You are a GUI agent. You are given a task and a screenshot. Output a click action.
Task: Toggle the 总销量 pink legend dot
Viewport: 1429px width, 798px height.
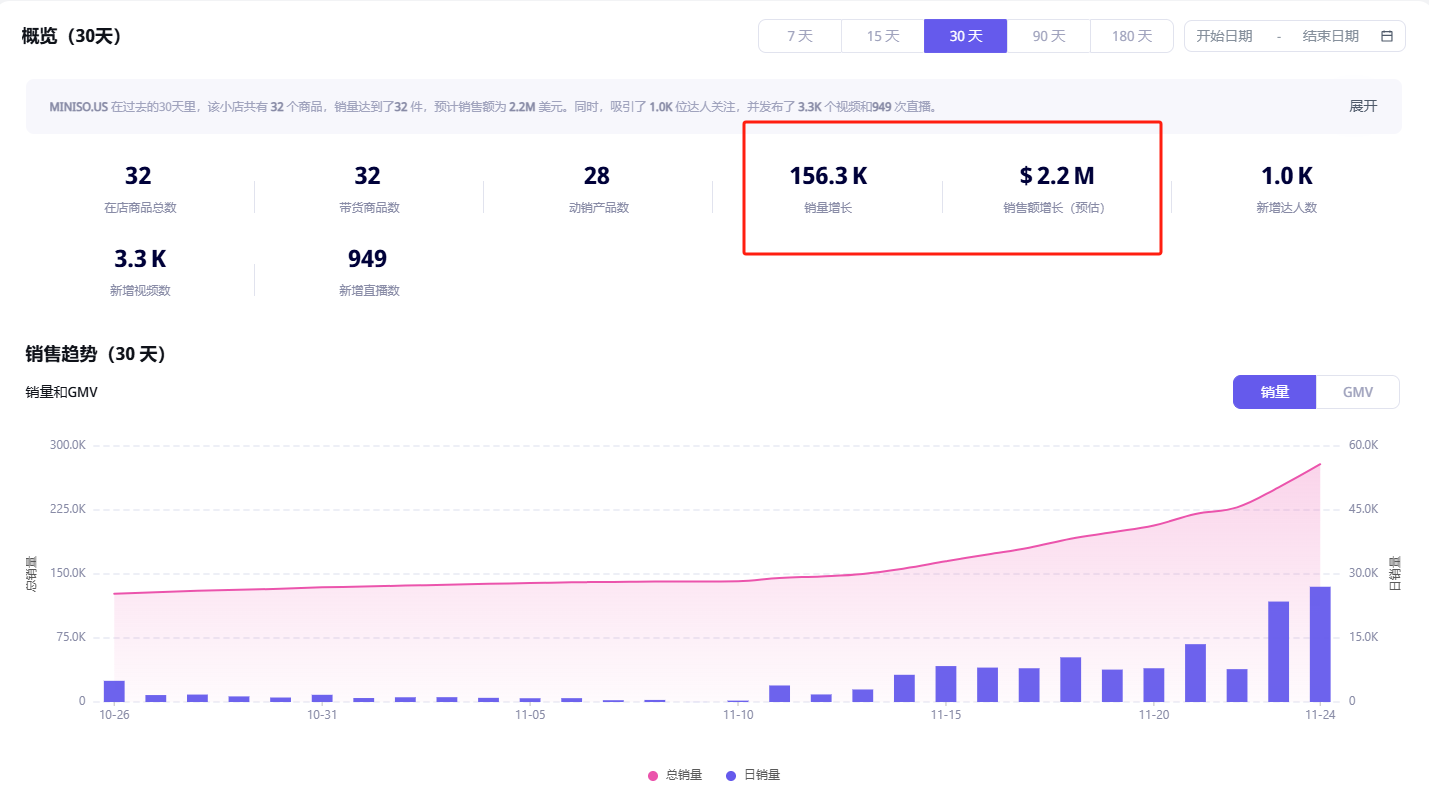pyautogui.click(x=653, y=775)
